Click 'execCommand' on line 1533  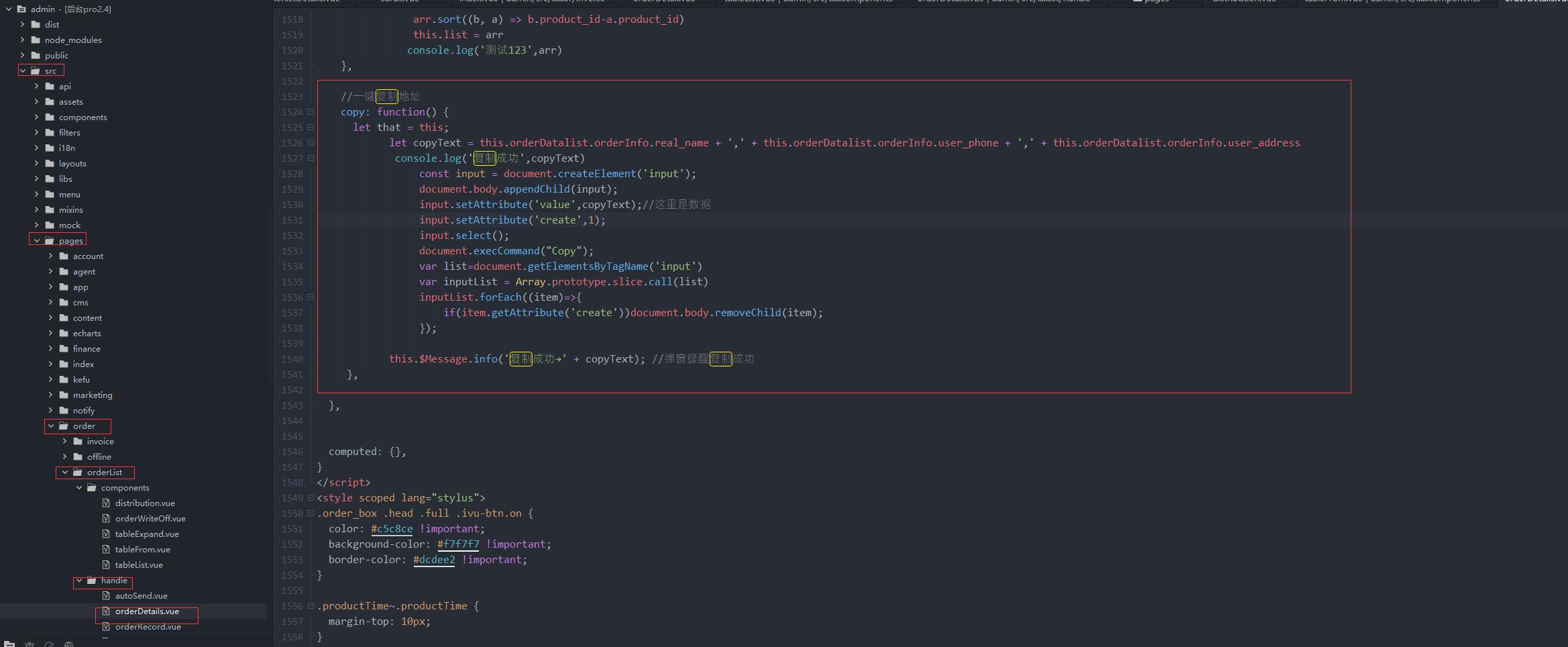coord(506,251)
